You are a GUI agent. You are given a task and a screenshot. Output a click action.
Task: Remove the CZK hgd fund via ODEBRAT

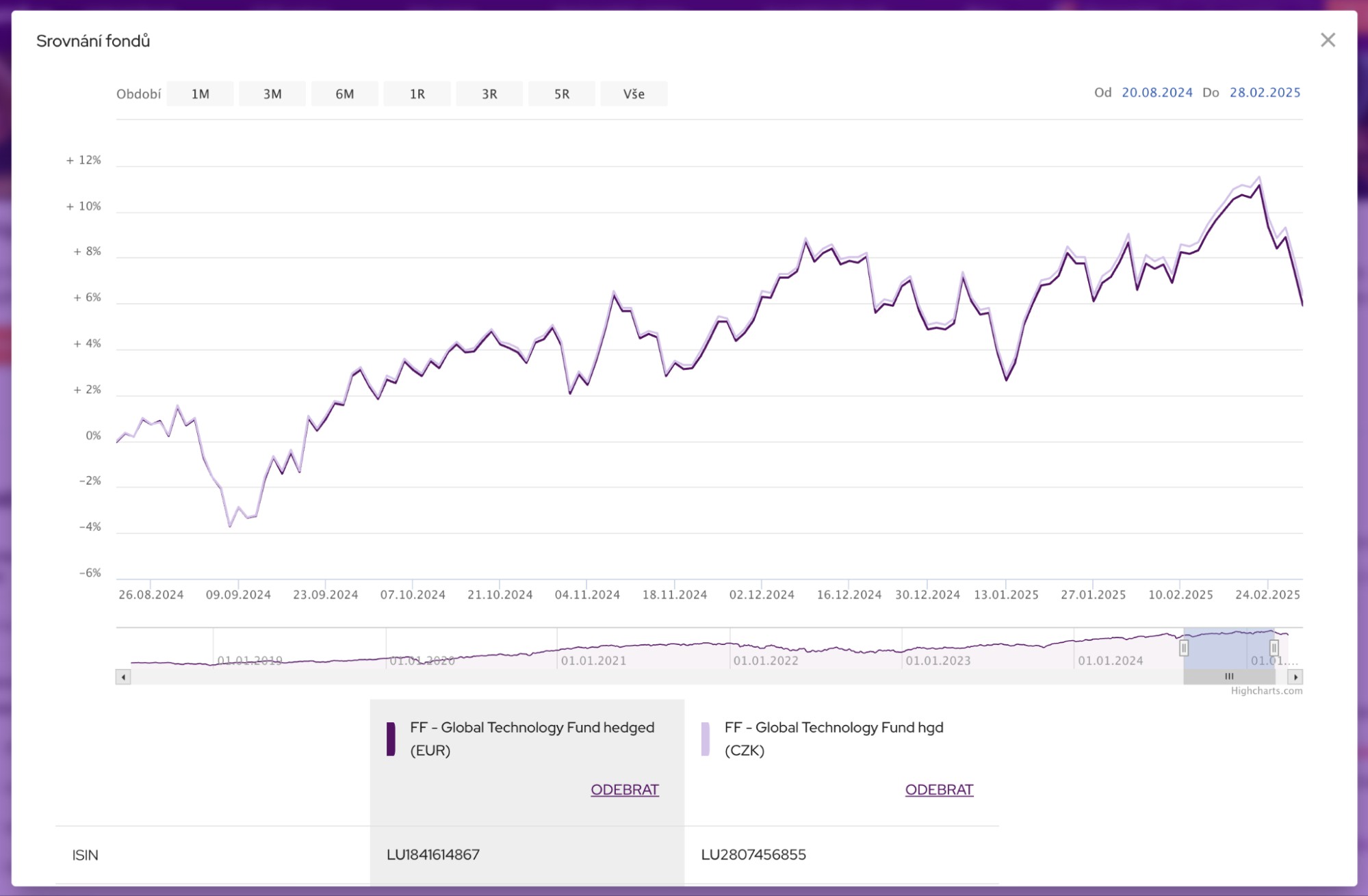coord(940,789)
